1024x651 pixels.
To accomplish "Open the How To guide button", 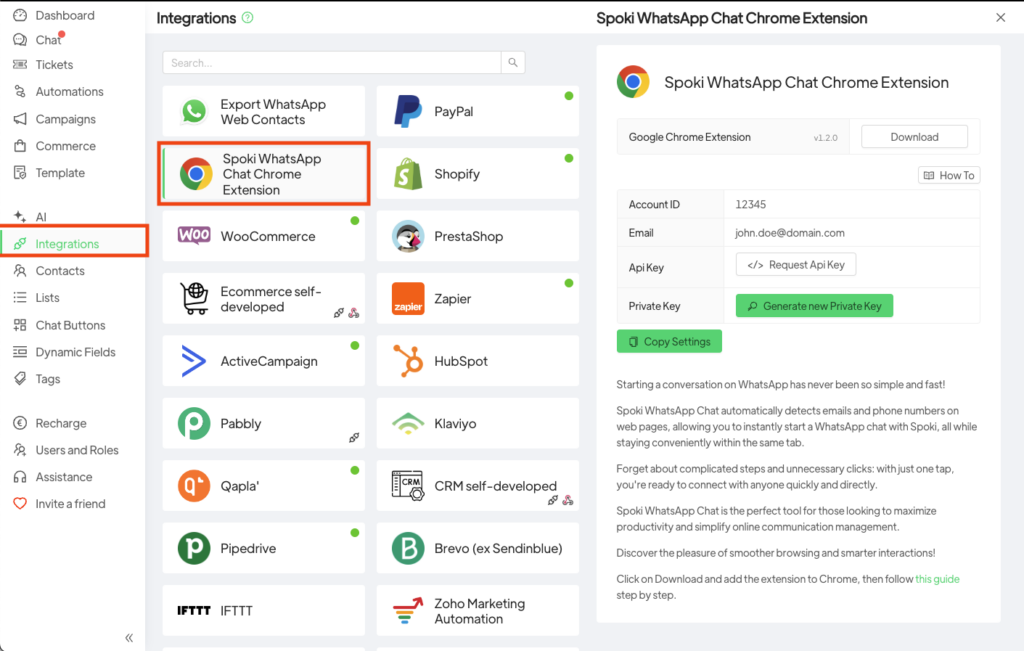I will tap(948, 175).
